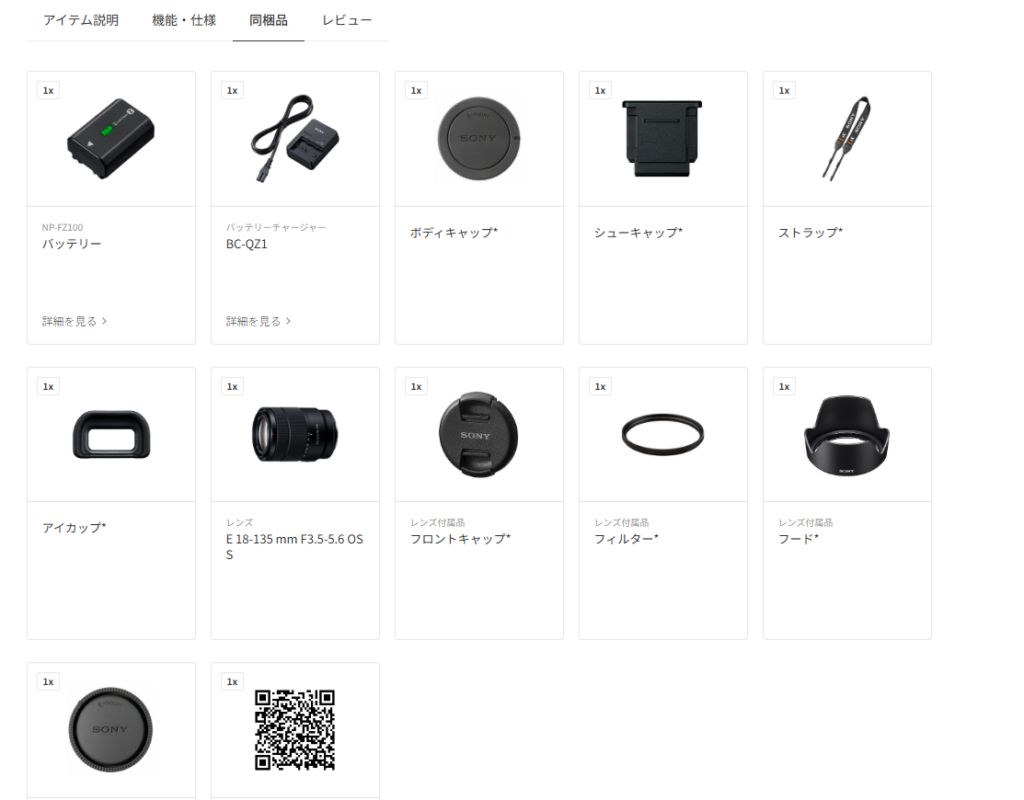This screenshot has height=800, width=1024.
Task: Go to the レビュー tab
Action: pos(347,20)
